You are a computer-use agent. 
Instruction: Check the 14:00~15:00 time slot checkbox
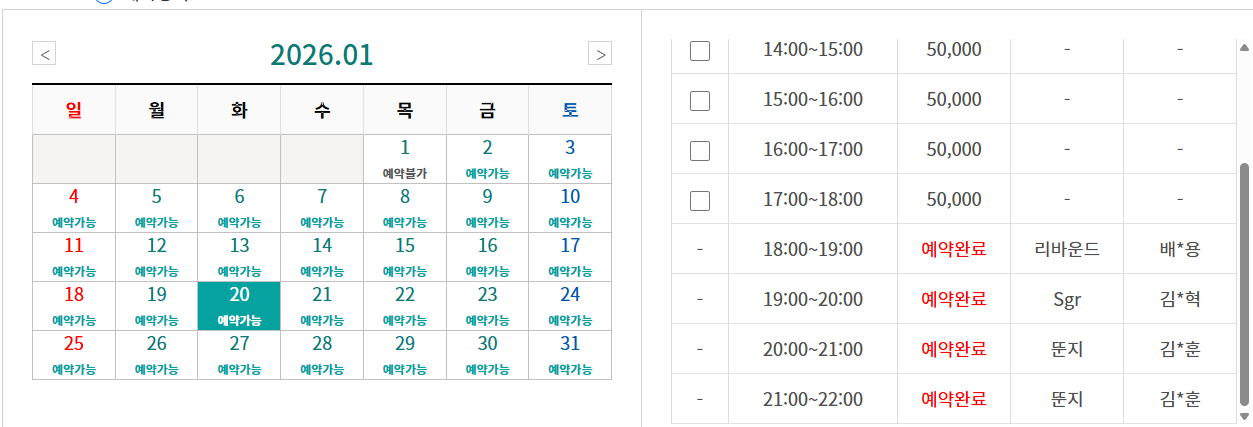click(700, 51)
